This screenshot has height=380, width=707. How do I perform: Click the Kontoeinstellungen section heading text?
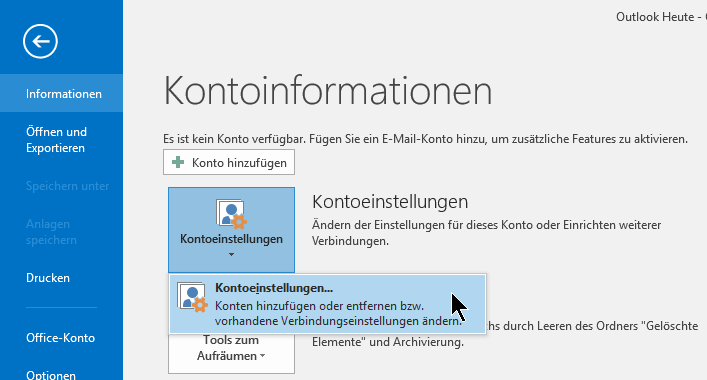(x=390, y=201)
